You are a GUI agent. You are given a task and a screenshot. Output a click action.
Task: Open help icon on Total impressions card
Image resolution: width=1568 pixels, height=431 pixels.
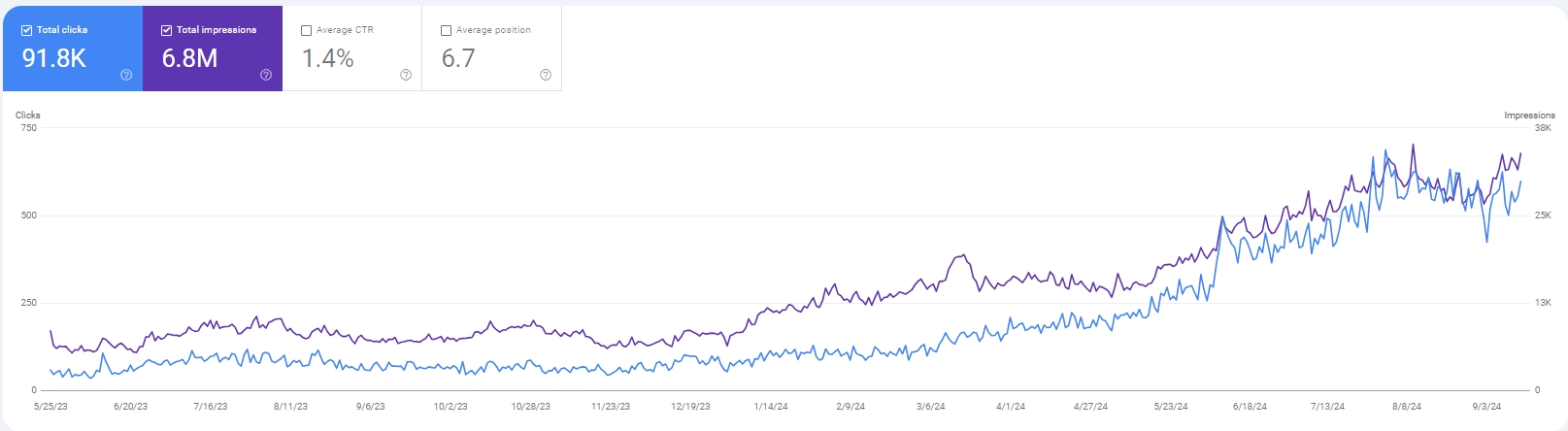coord(266,75)
